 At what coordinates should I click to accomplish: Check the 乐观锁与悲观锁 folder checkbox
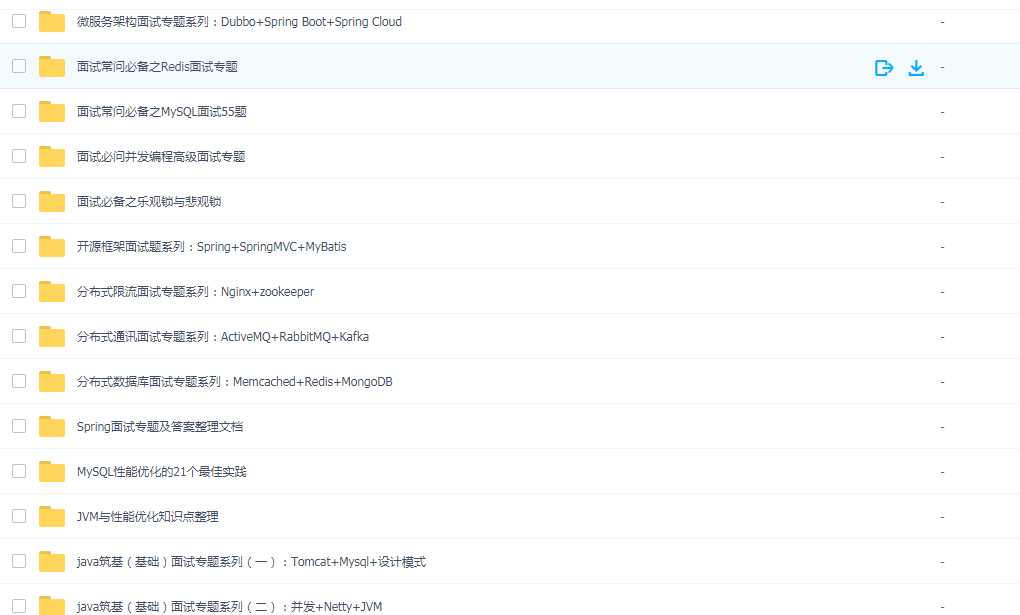coord(19,200)
